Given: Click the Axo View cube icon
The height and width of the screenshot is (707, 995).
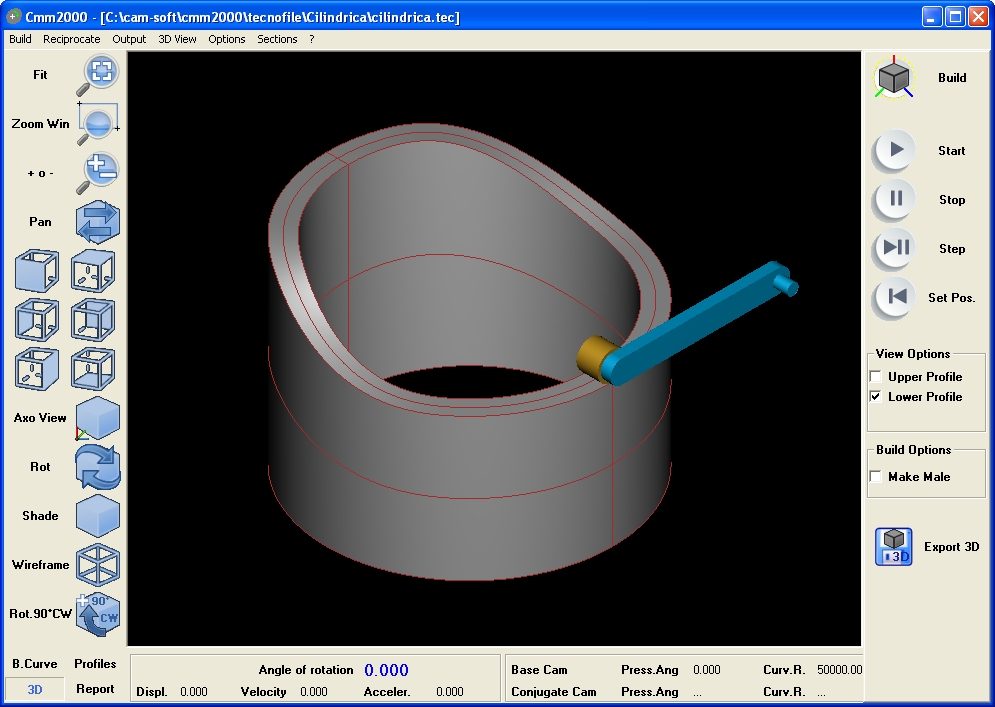Looking at the screenshot, I should (98, 418).
